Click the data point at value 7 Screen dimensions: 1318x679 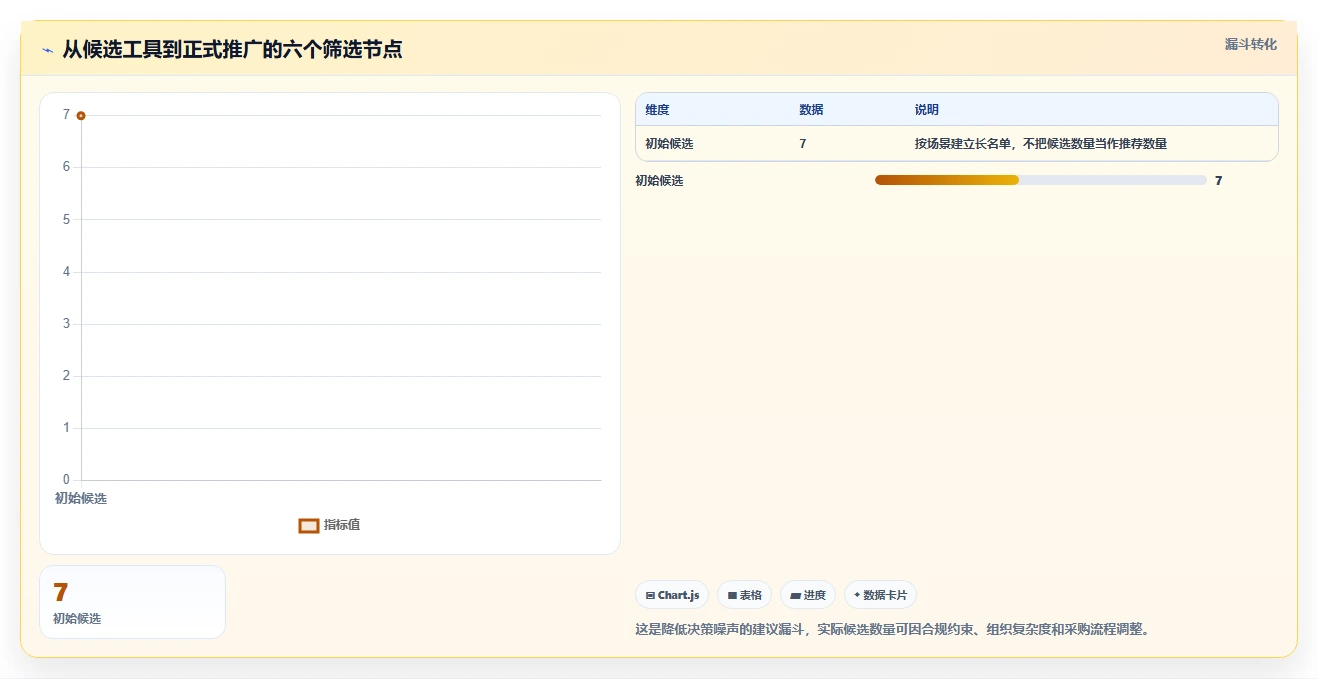pyautogui.click(x=81, y=115)
